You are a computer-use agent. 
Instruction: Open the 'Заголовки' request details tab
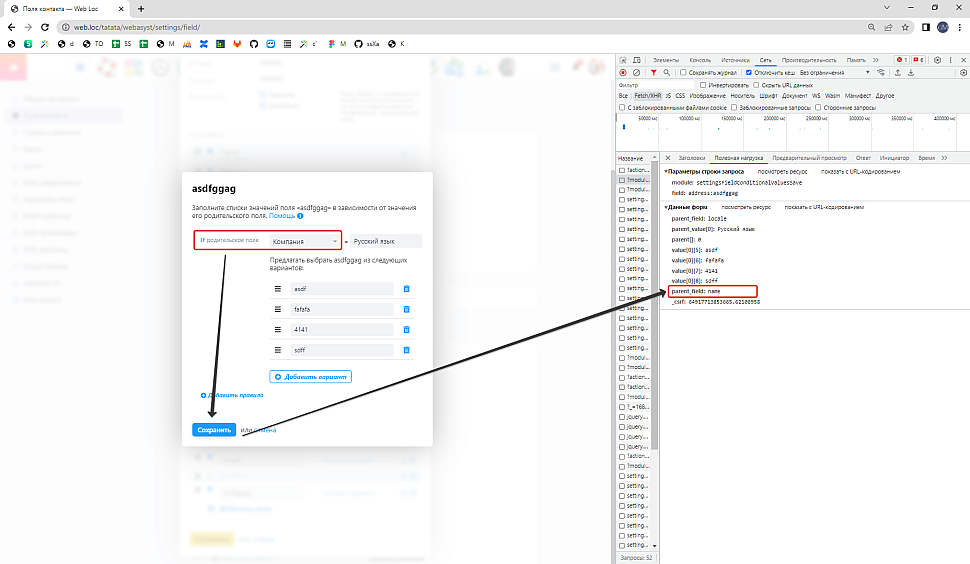(x=691, y=158)
